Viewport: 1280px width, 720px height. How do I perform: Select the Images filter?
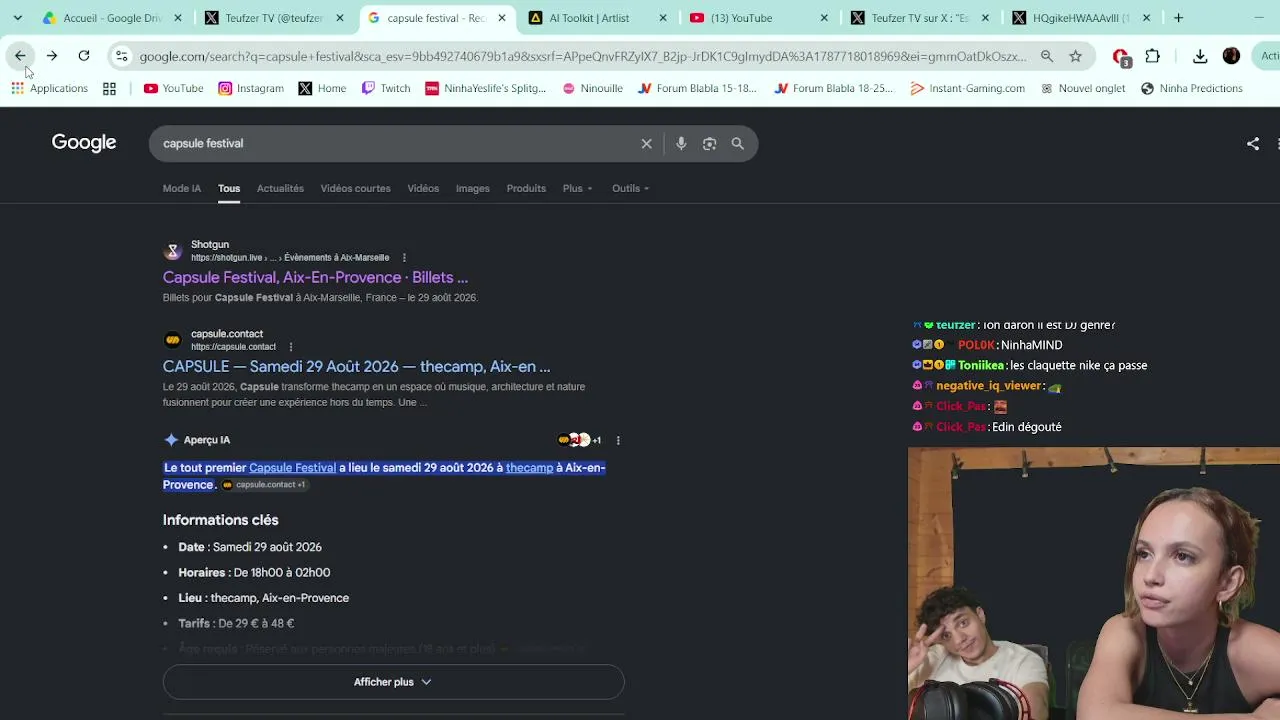point(473,188)
